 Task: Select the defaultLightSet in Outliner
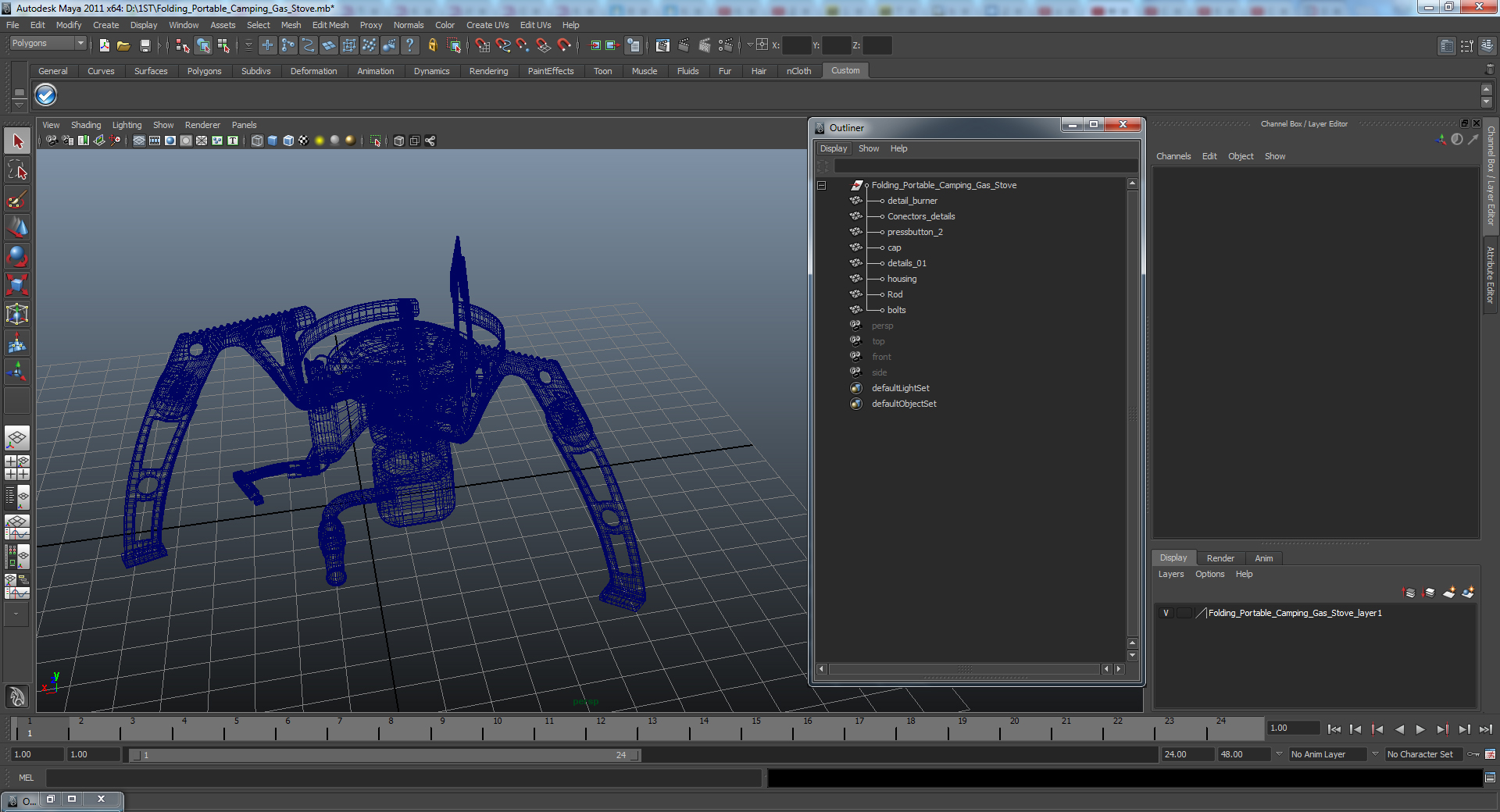900,388
